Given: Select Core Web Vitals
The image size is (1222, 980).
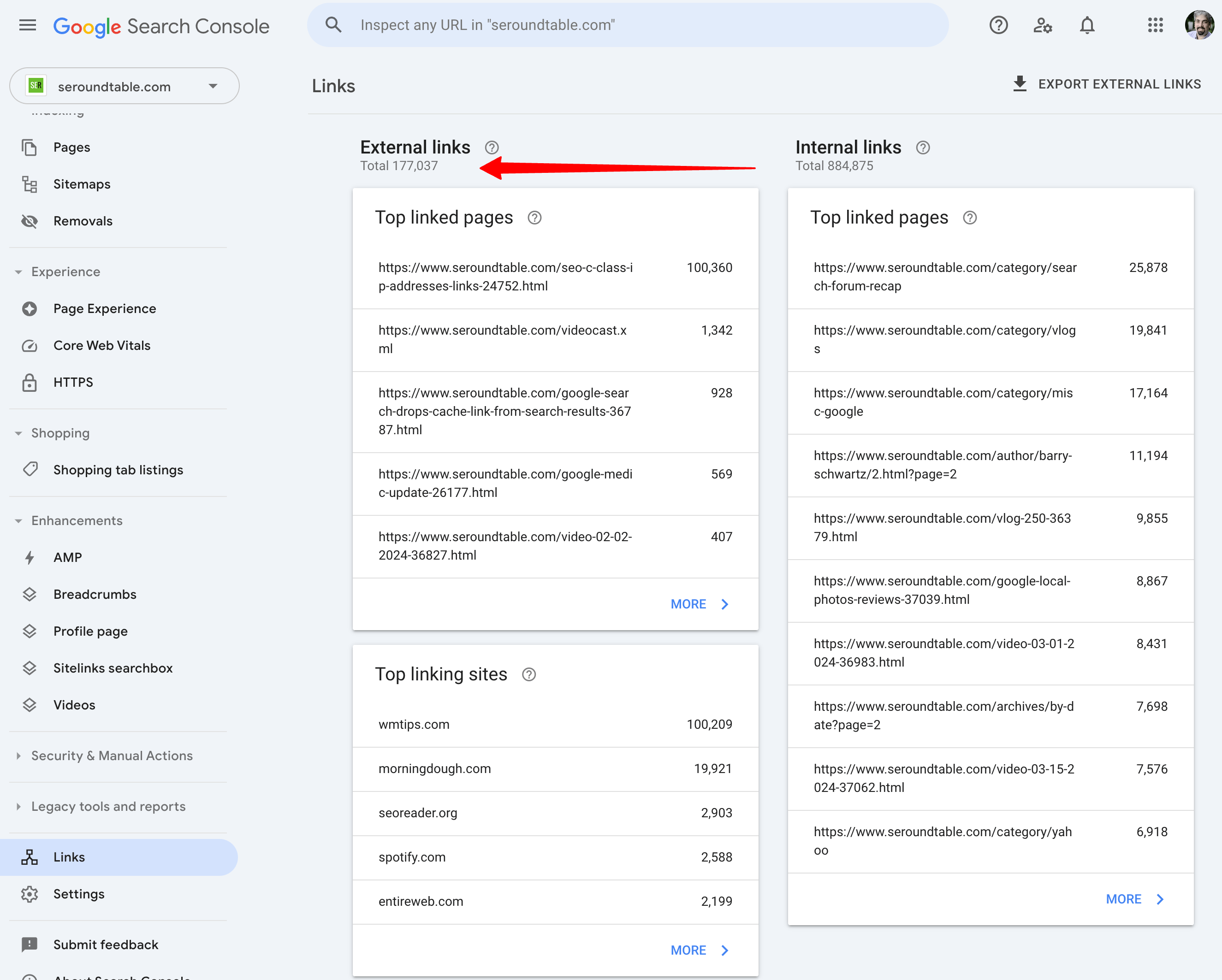Looking at the screenshot, I should point(102,345).
